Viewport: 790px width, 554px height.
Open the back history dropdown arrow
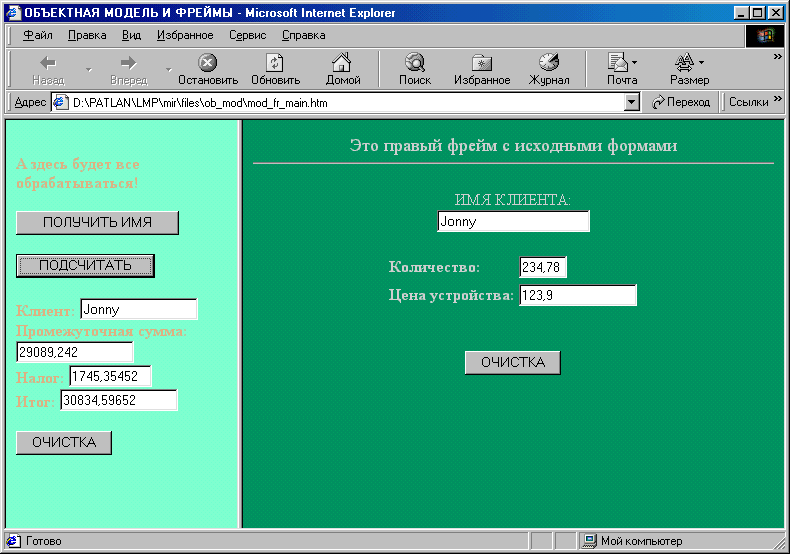coord(89,70)
